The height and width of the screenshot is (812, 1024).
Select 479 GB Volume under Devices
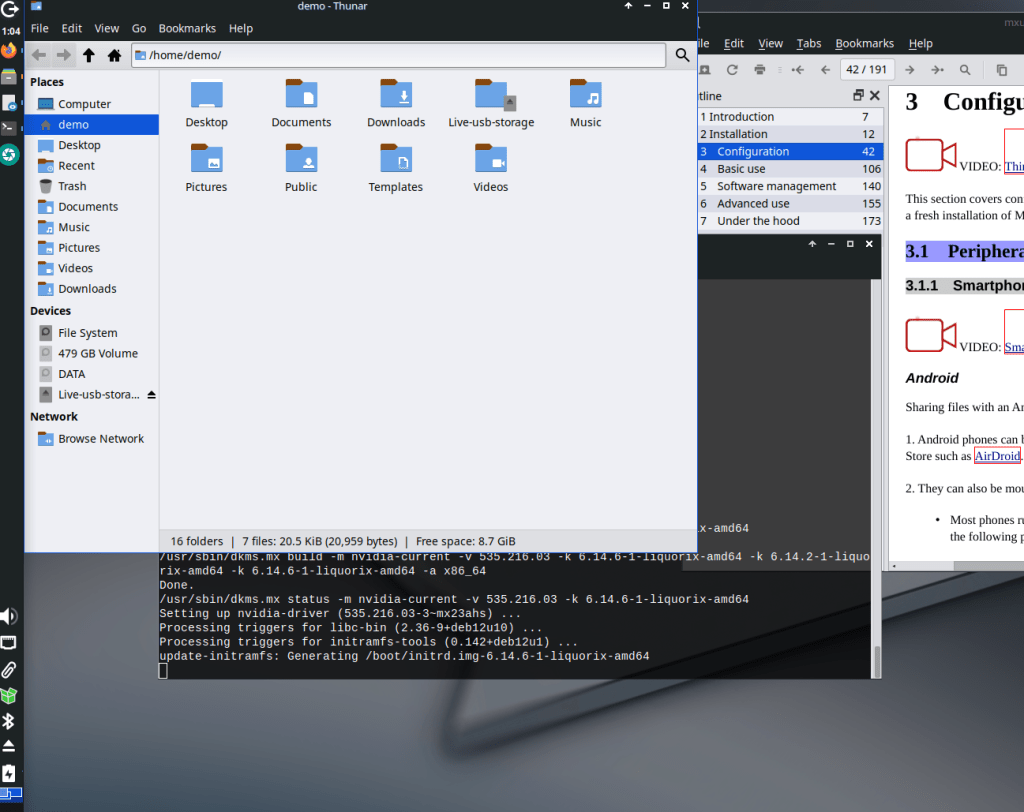97,353
